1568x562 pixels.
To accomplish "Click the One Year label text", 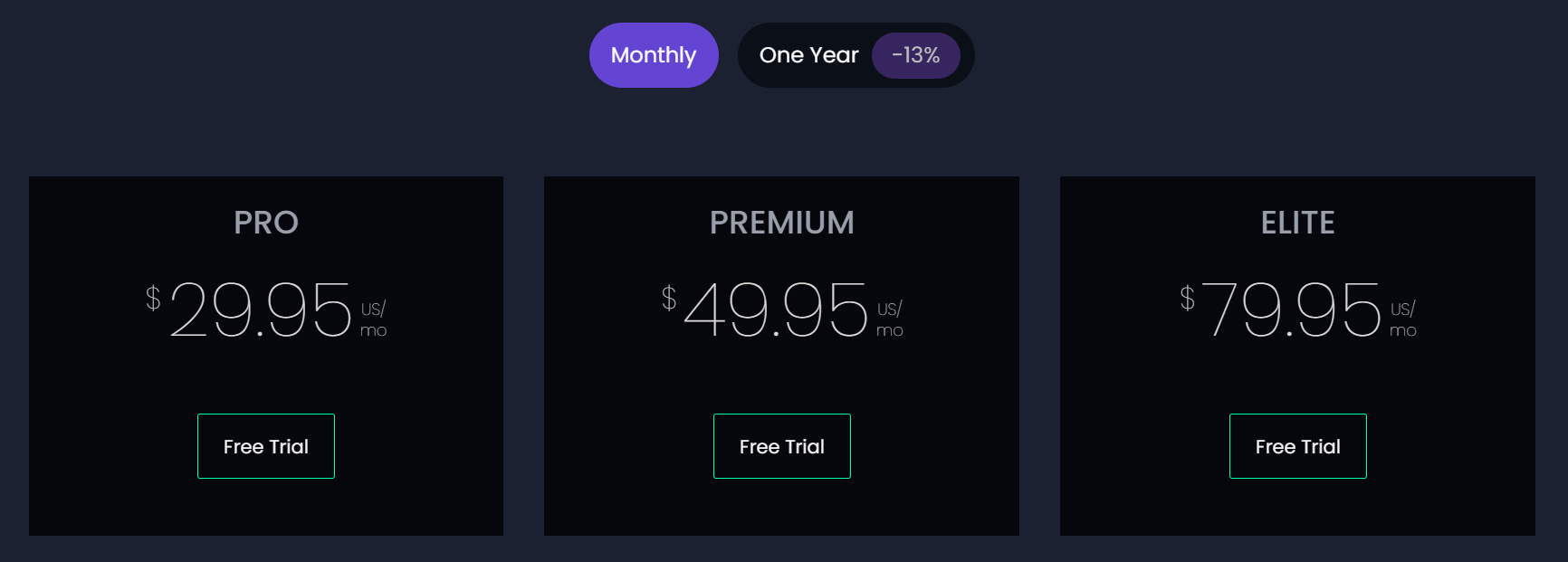I will click(x=808, y=55).
